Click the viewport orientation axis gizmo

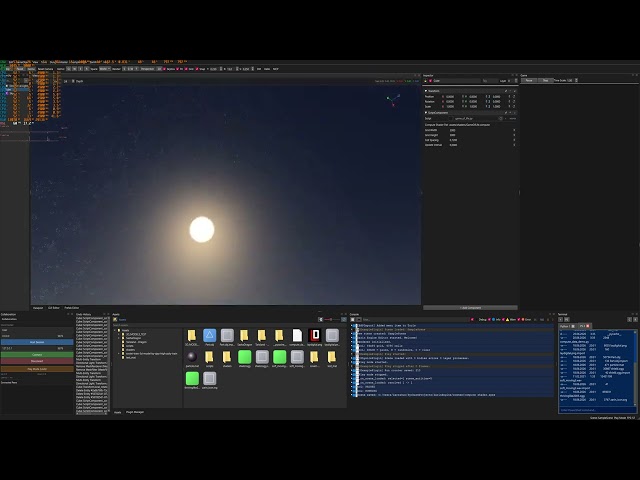(393, 100)
